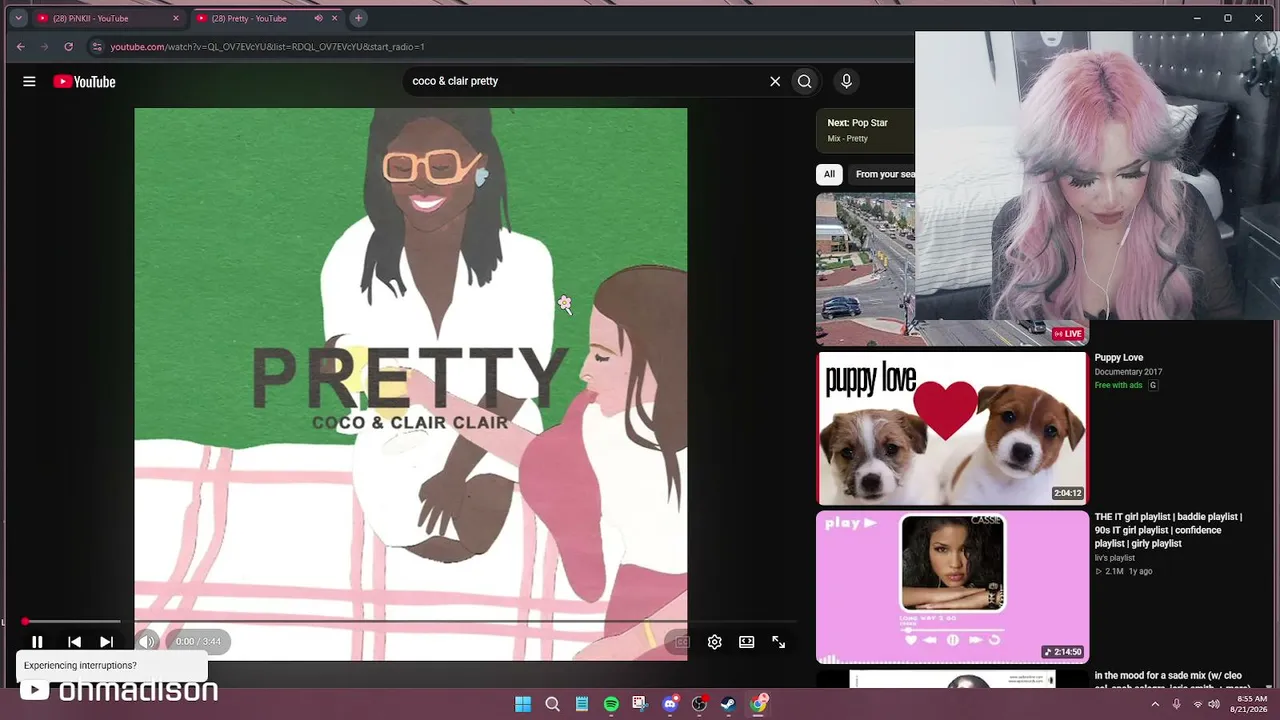Enter full screen video mode
Screen dimensions: 1280x720
click(779, 642)
